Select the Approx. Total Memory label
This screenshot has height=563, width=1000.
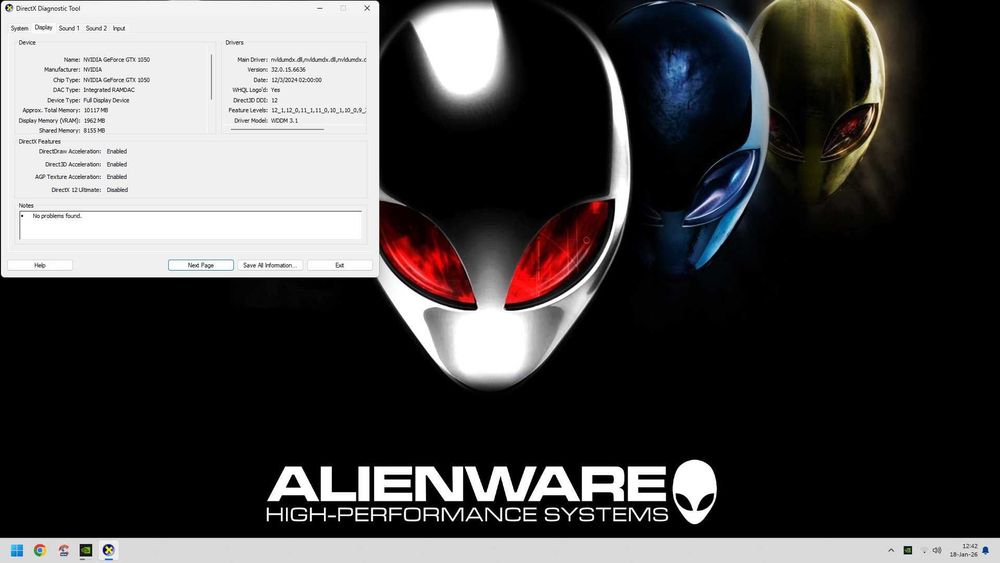(x=52, y=110)
